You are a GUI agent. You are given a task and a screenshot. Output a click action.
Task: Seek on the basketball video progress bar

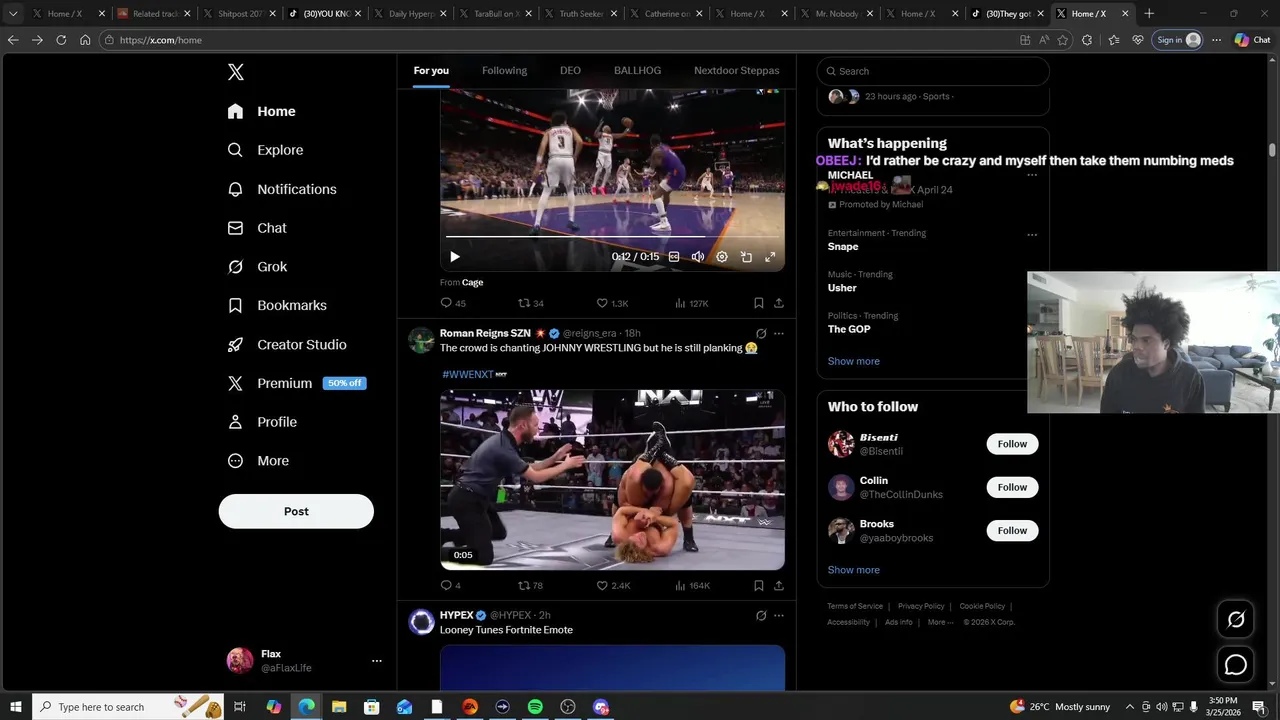[x=612, y=237]
